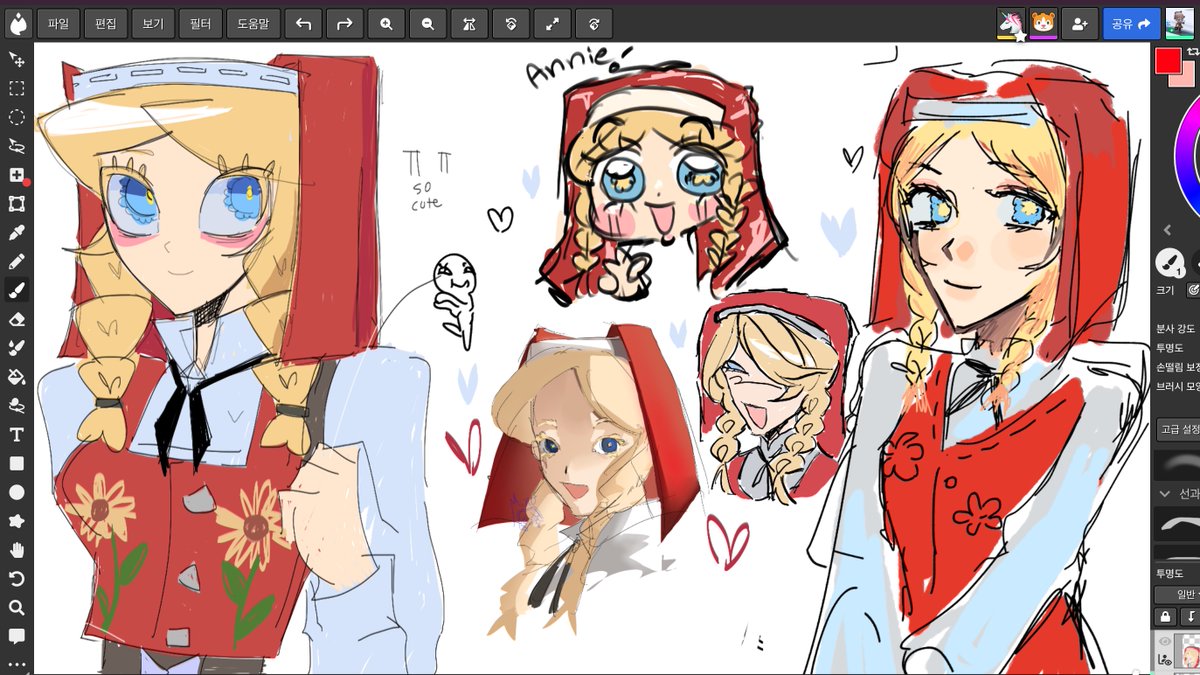Viewport: 1200px width, 675px height.
Task: Swap foreground and background colors
Action: [1192, 53]
